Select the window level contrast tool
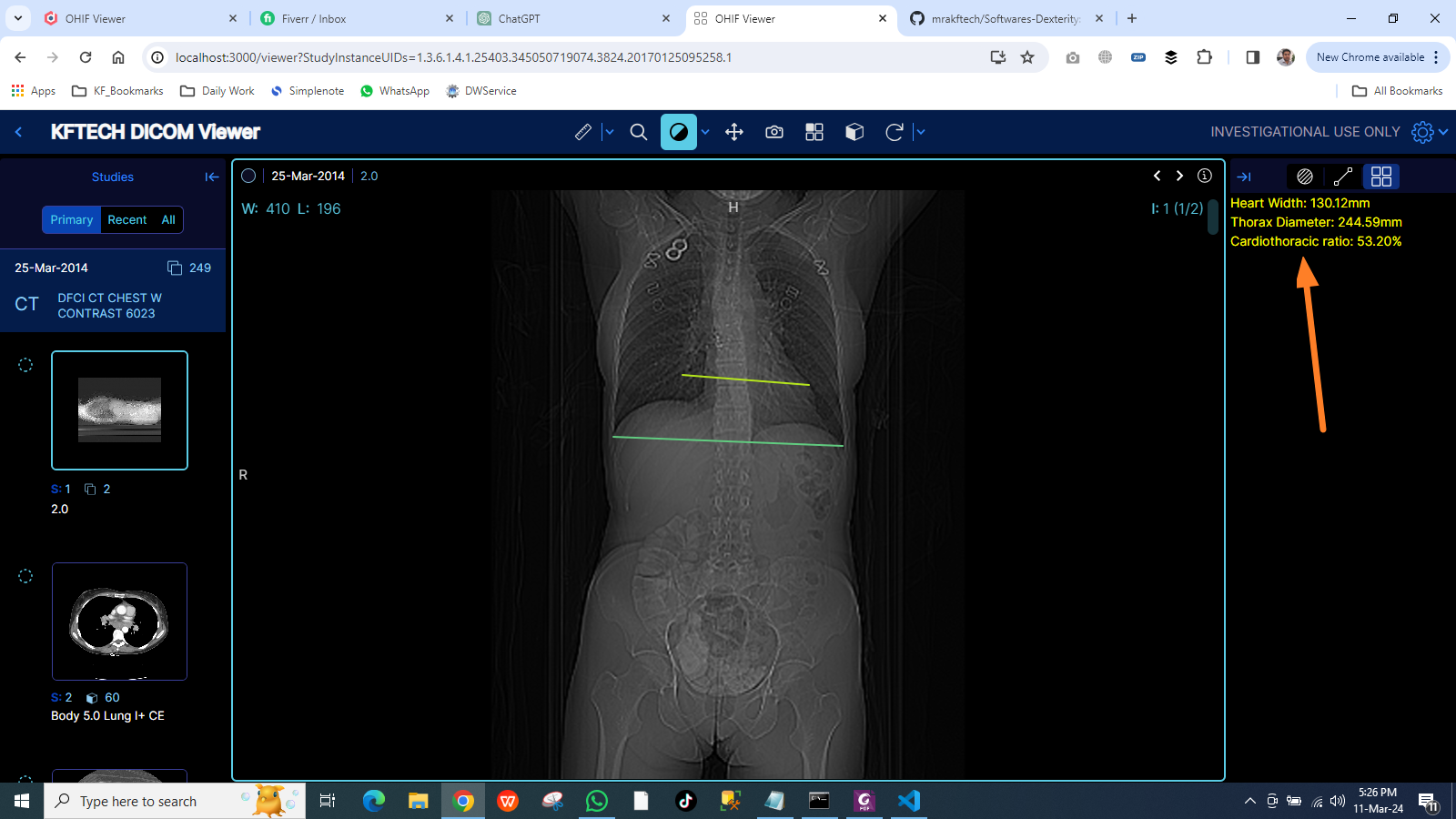Screen dimensions: 1456x819 [679, 132]
